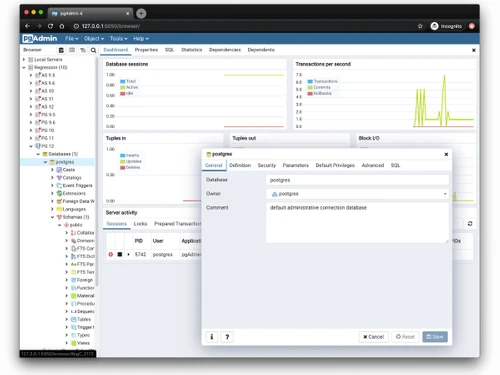Expand the Local Servers group

coord(24,59)
